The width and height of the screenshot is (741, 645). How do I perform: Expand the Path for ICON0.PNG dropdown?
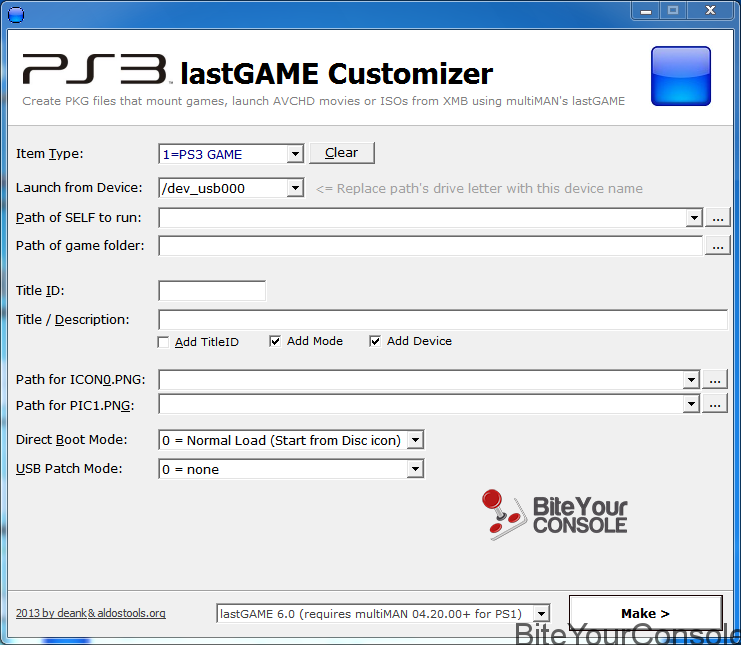691,379
